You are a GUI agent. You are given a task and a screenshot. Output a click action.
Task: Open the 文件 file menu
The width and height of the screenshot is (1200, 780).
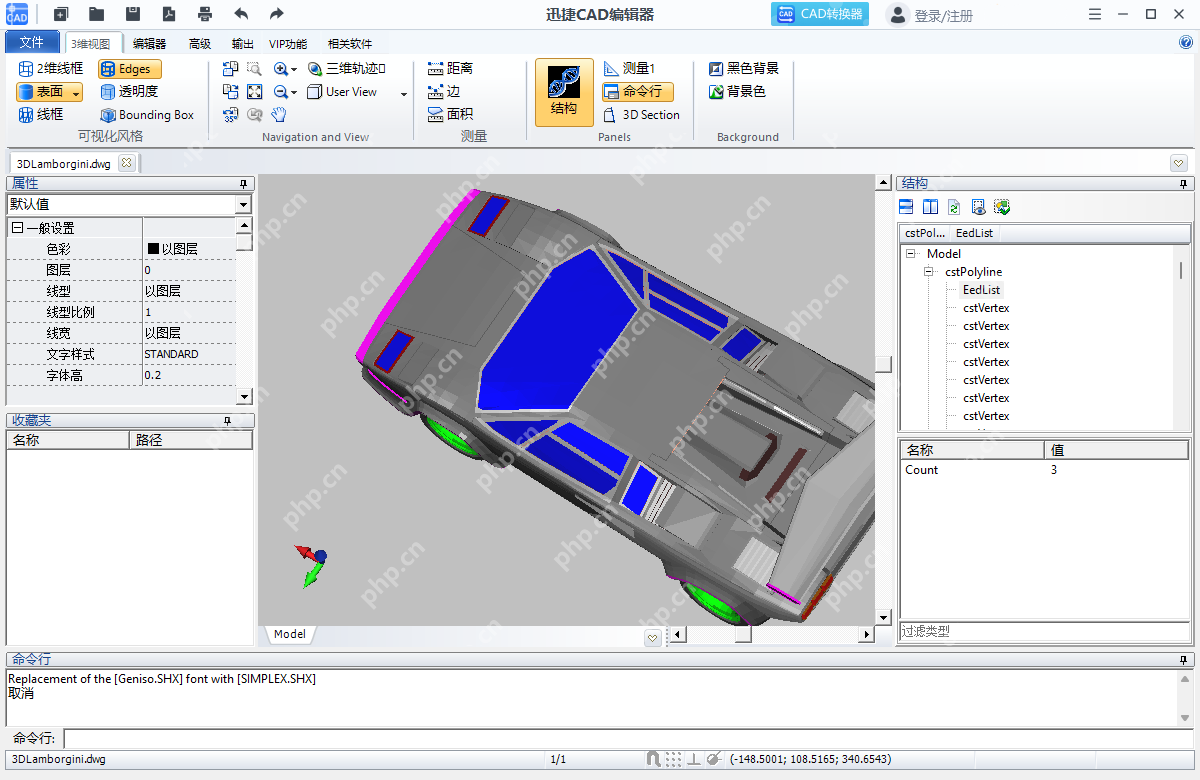(32, 42)
